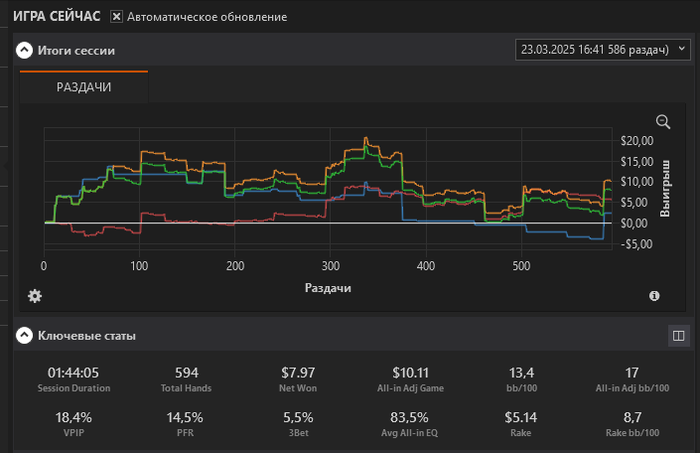
Task: Open chart settings gear icon
Action: (35, 296)
